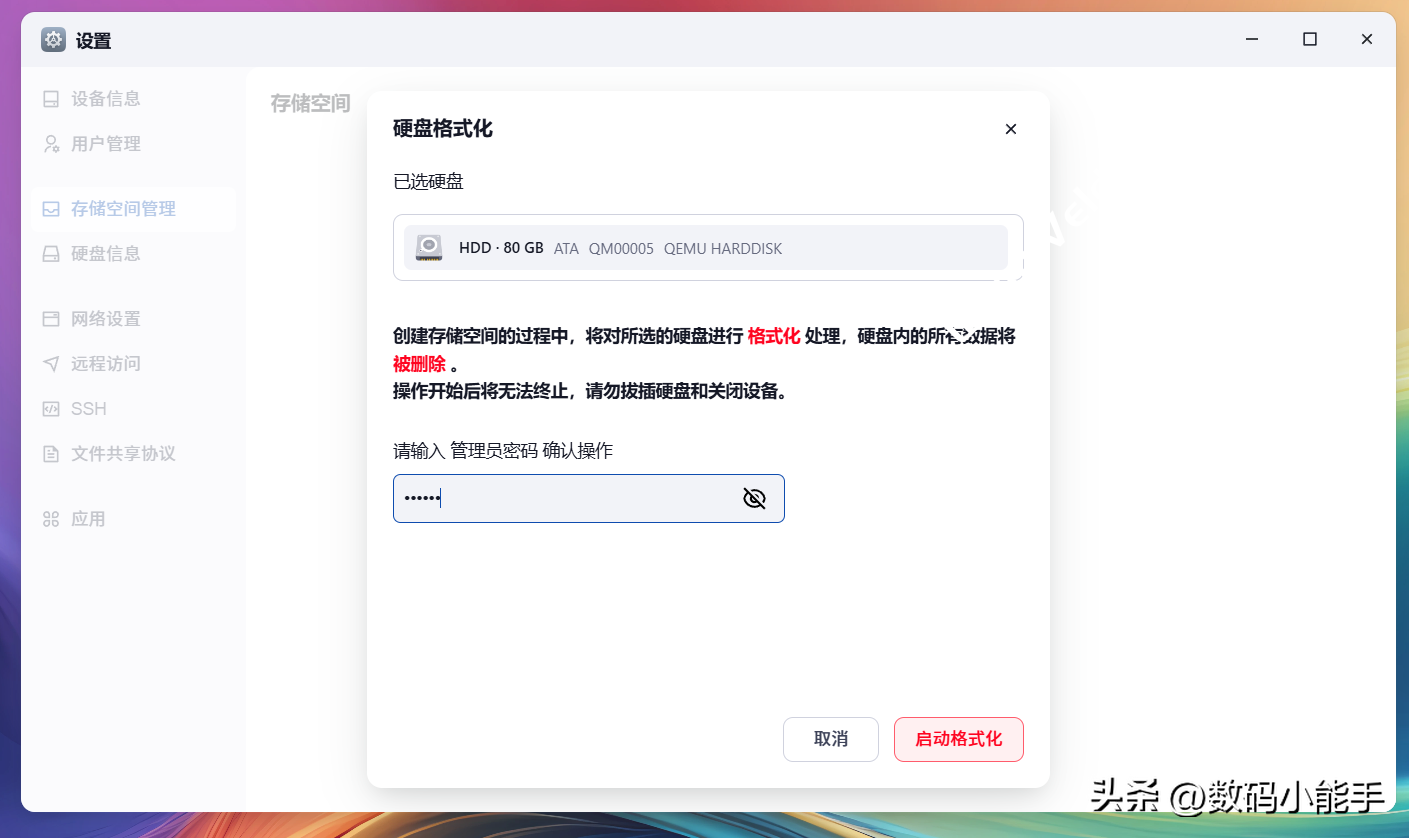This screenshot has height=838, width=1409.
Task: Click the remote access arrow icon
Action: 51,364
